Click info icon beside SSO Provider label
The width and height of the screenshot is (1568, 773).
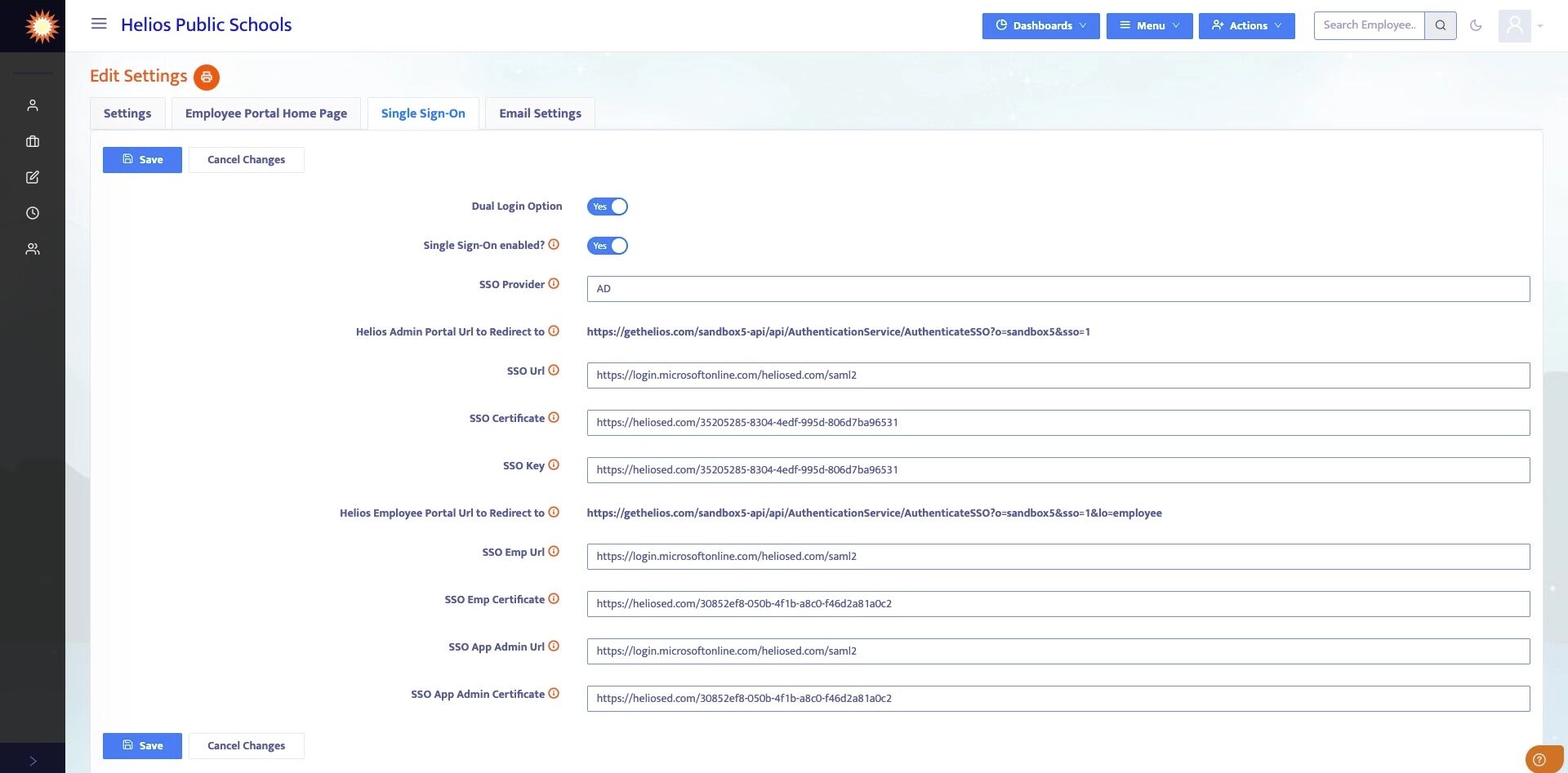pyautogui.click(x=554, y=284)
